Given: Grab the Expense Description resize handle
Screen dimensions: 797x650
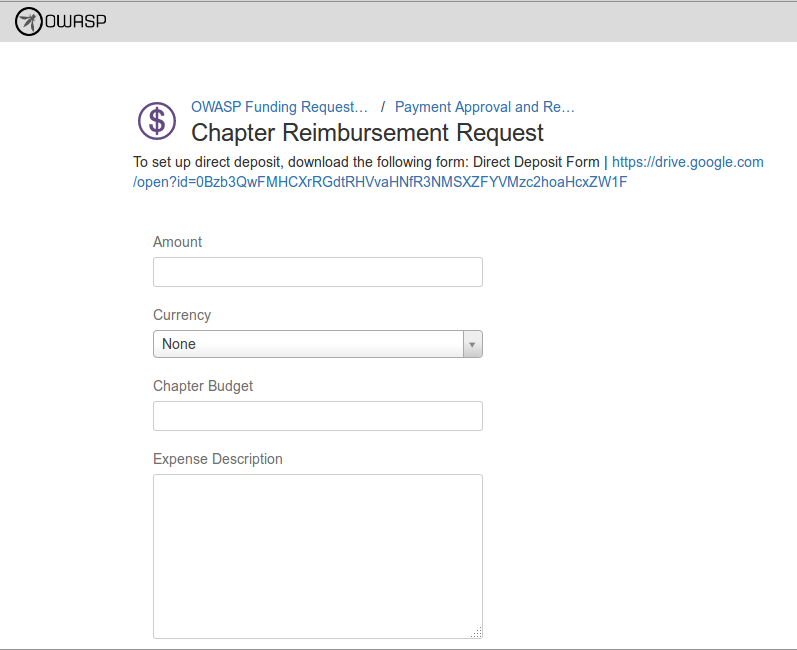Looking at the screenshot, I should point(476,631).
